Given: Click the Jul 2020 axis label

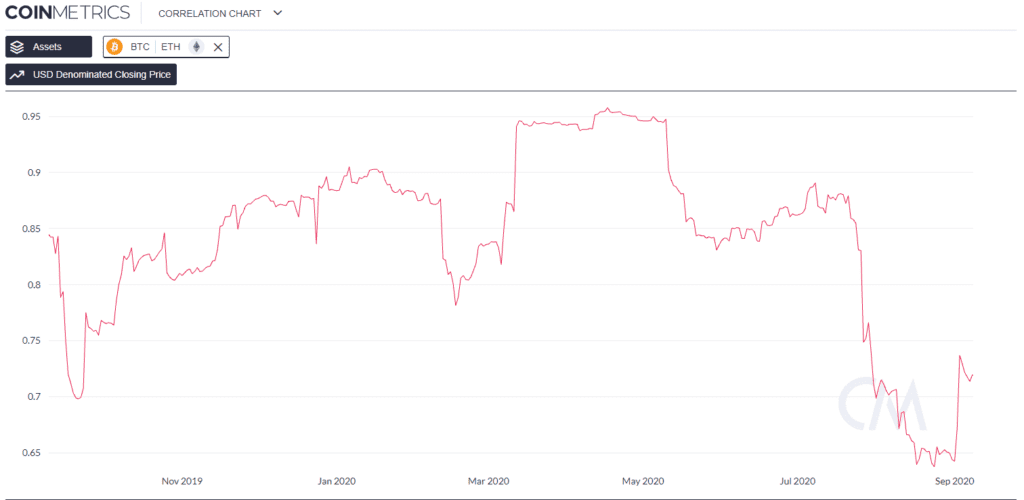Looking at the screenshot, I should click(x=796, y=481).
